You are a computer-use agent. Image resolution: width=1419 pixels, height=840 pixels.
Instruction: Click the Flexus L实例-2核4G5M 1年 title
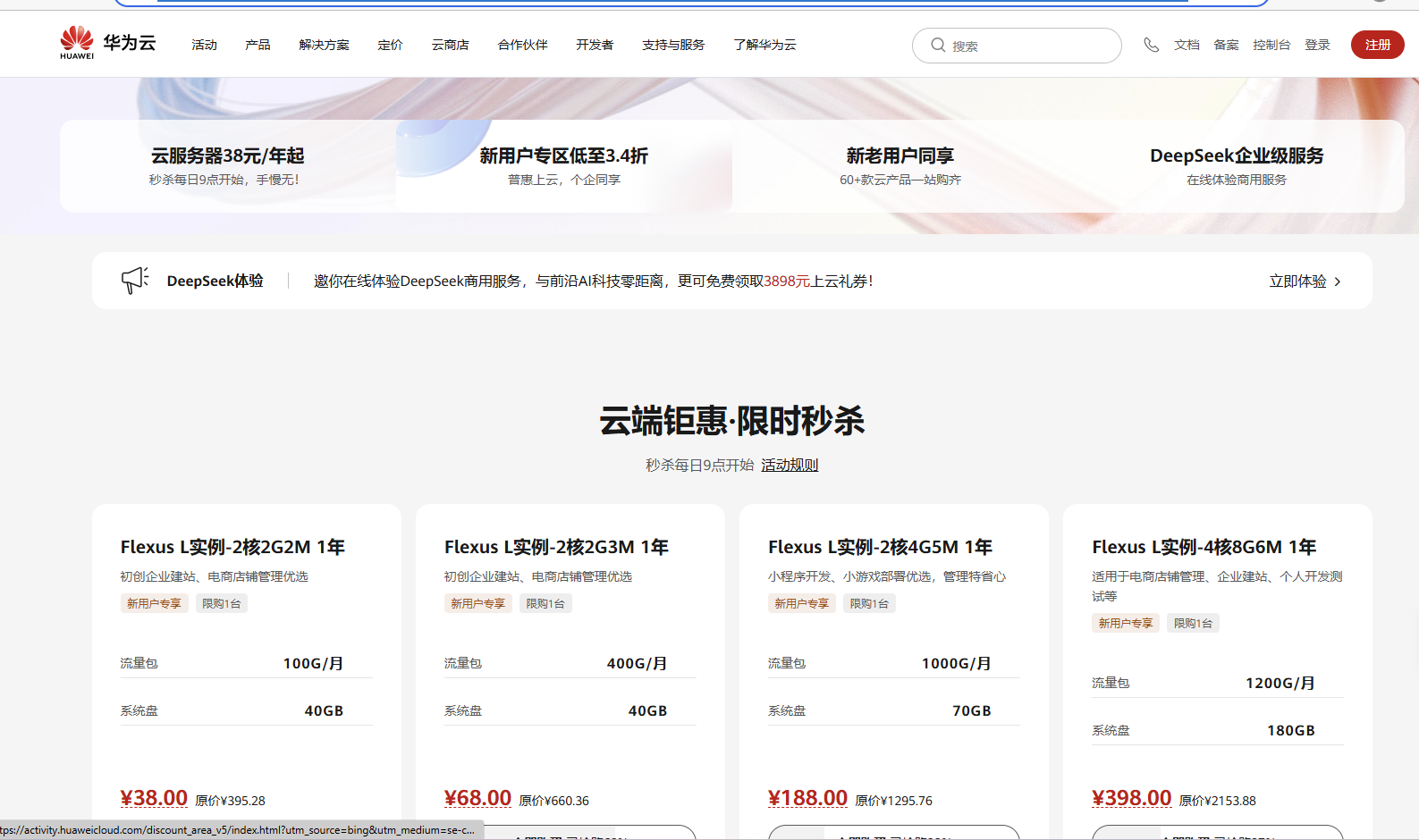point(880,547)
